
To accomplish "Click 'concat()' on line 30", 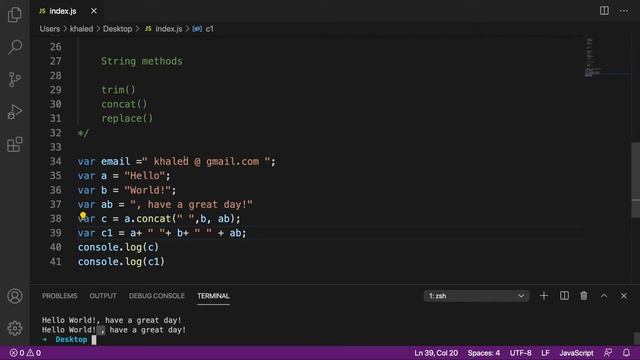I will pyautogui.click(x=124, y=104).
